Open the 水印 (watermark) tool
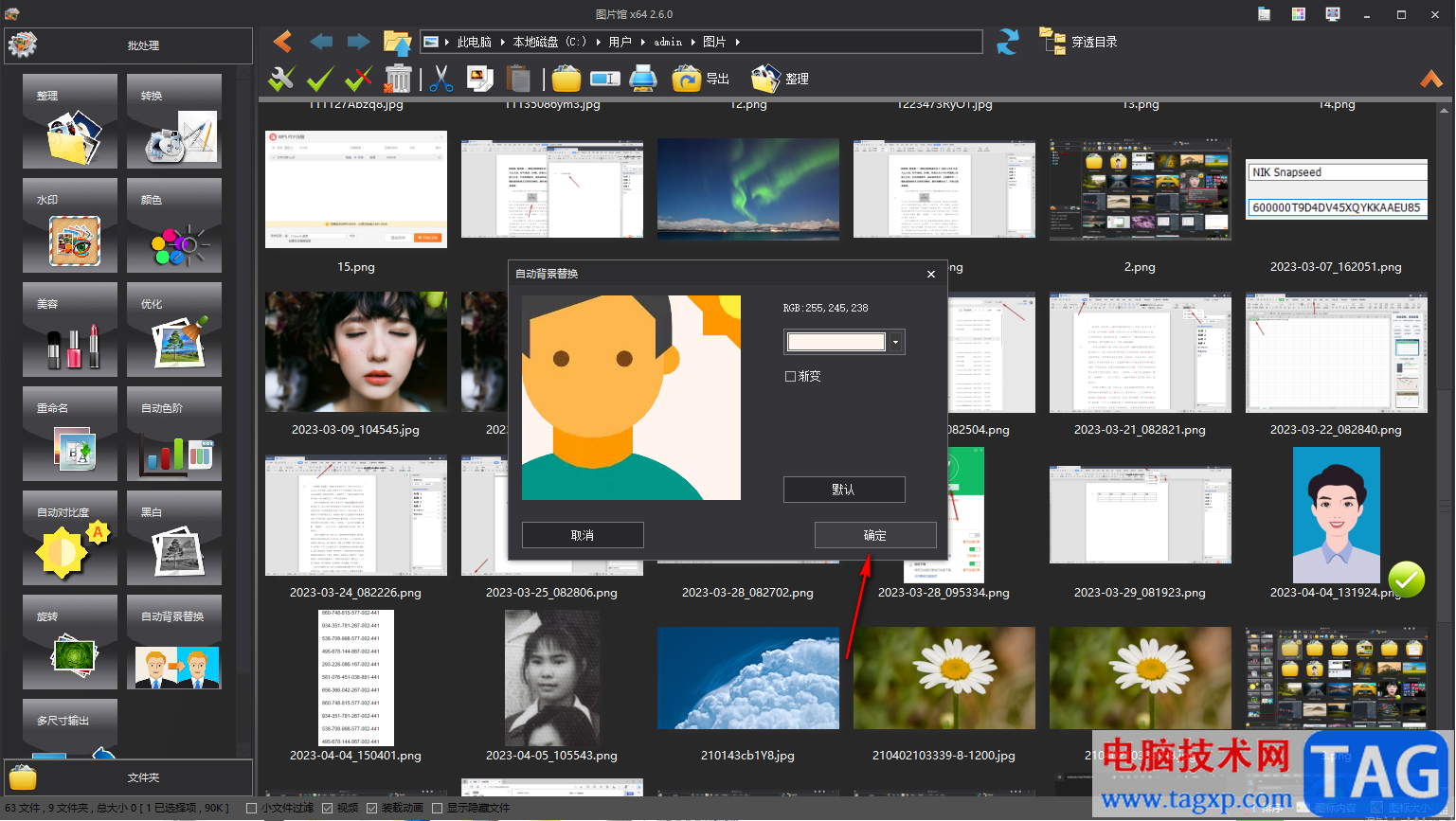1456x821 pixels. (70, 225)
